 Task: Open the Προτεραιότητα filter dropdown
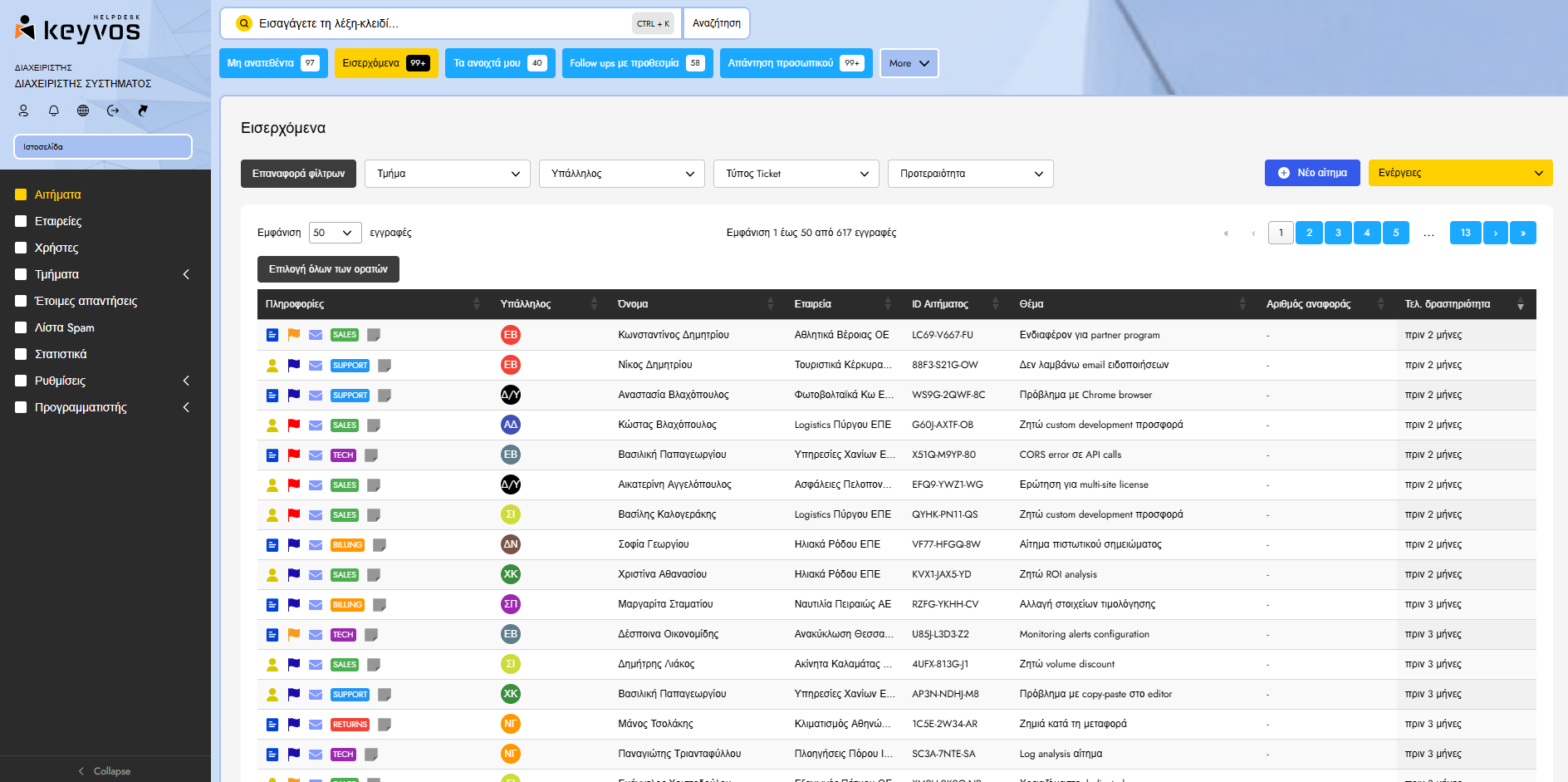(x=971, y=174)
